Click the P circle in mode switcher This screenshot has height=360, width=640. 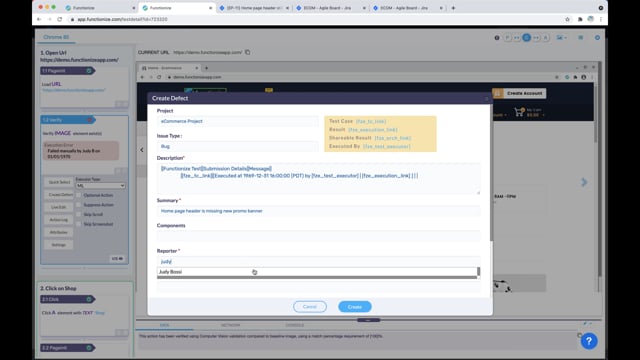click(507, 38)
